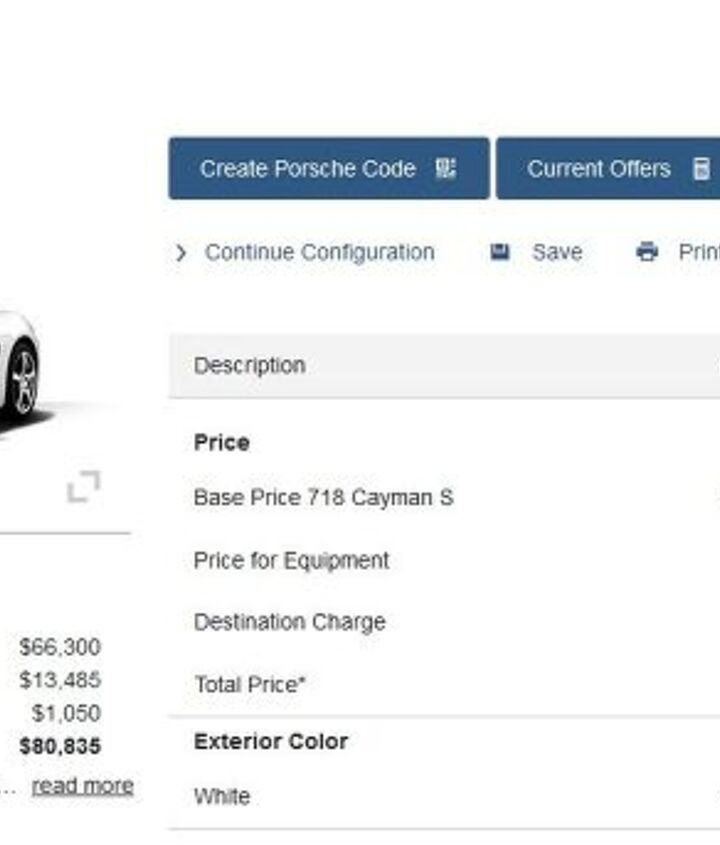720x845 pixels.
Task: Click the calculator icon beside Current Offers
Action: (701, 168)
